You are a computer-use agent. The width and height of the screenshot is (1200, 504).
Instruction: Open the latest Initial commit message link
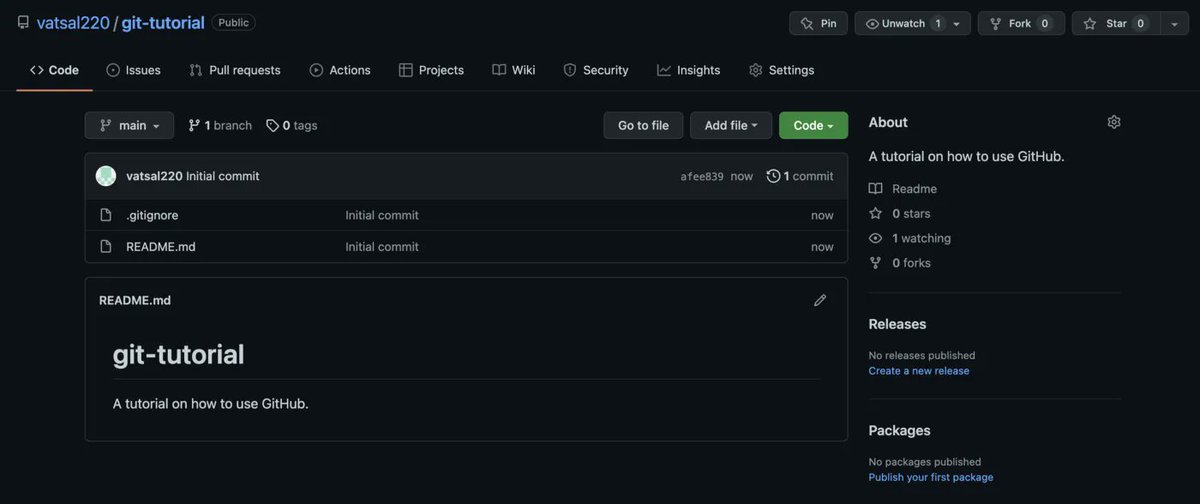pos(222,176)
